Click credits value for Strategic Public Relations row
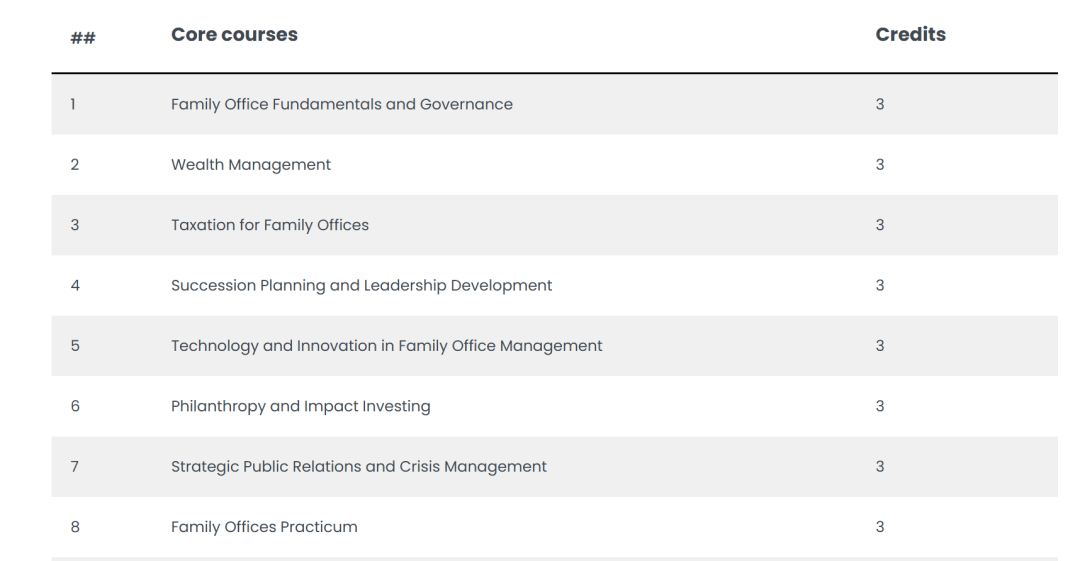Viewport: 1080px width, 561px height. click(880, 467)
